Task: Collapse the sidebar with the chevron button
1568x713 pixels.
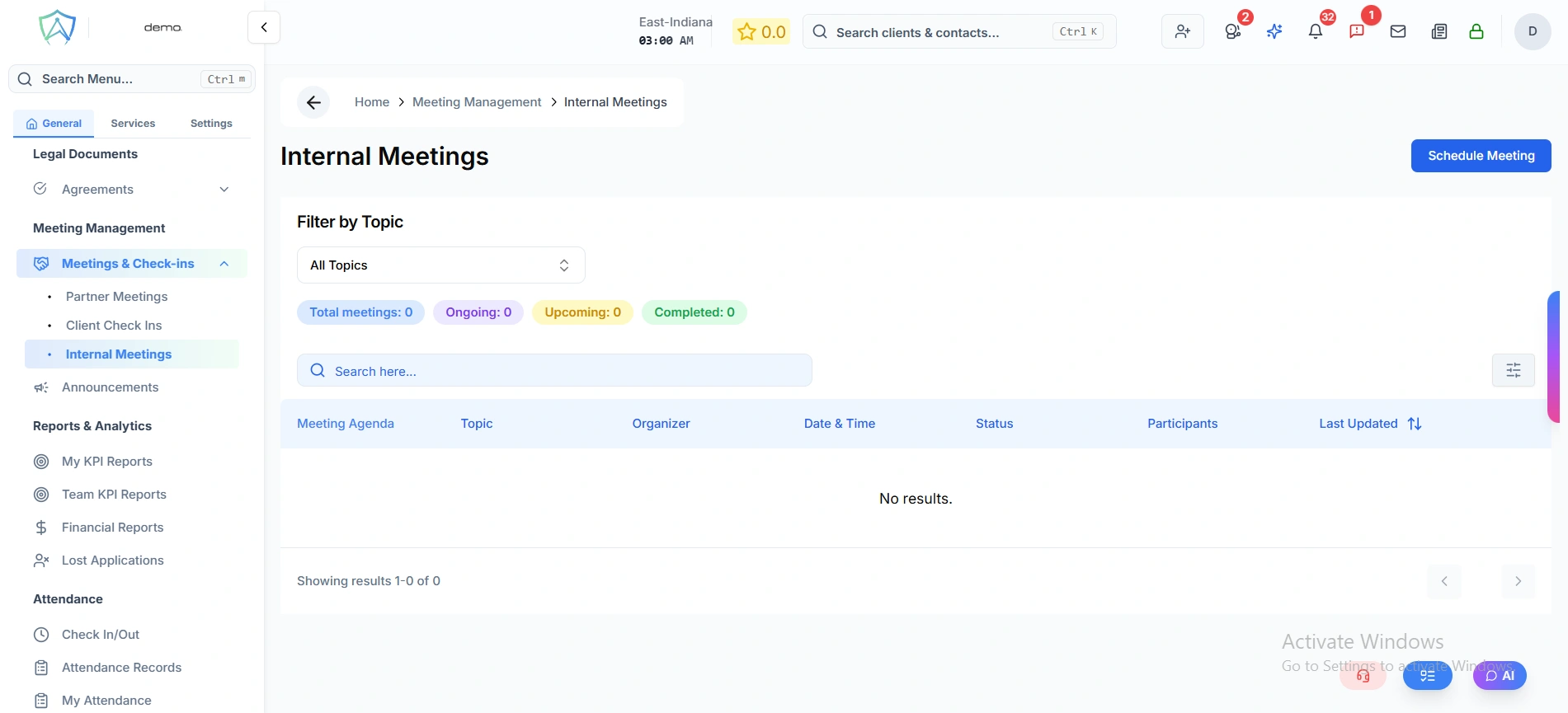Action: [x=264, y=27]
